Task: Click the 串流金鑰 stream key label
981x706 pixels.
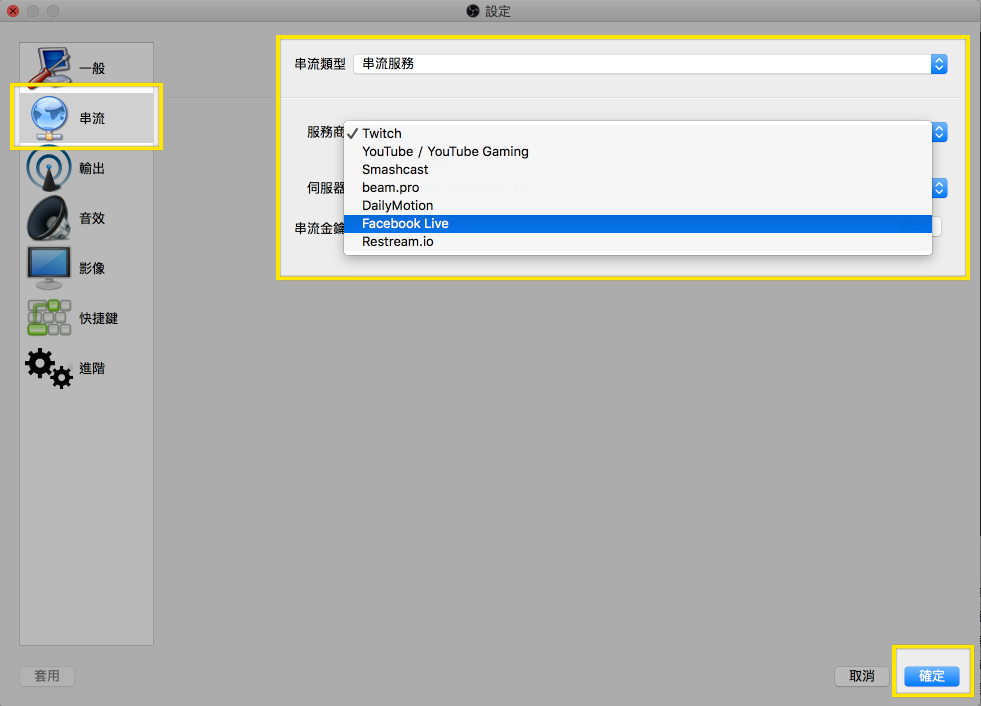Action: point(319,228)
